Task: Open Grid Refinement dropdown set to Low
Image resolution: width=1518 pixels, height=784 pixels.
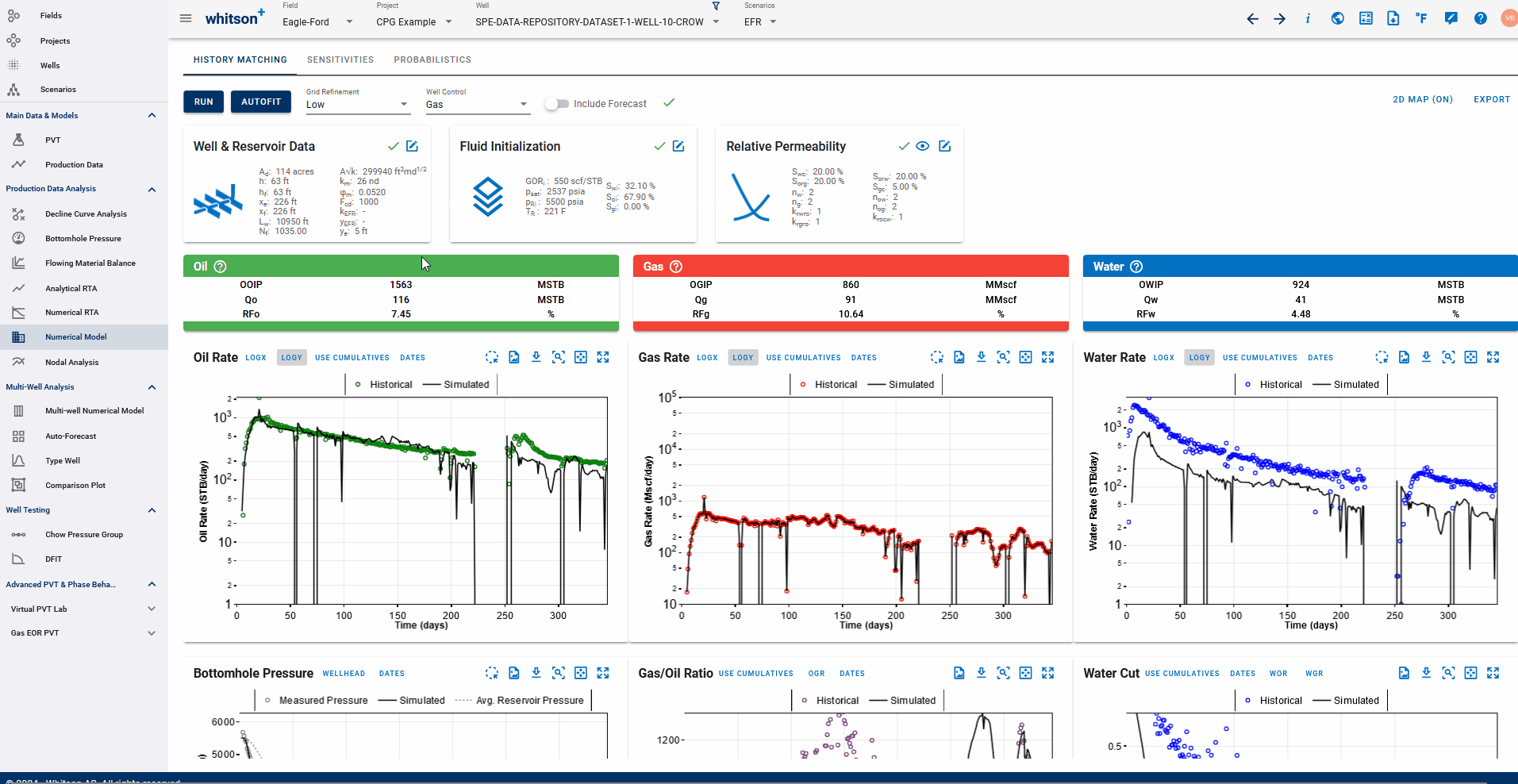Action: click(357, 105)
